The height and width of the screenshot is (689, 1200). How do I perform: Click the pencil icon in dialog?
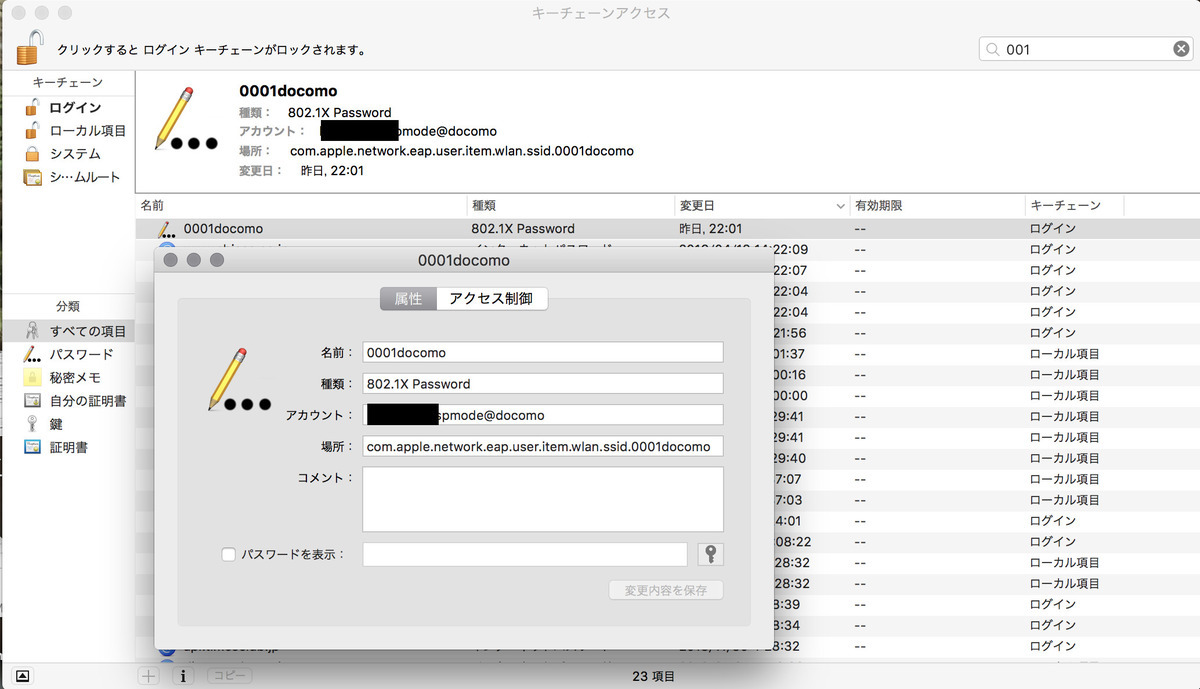click(x=239, y=380)
